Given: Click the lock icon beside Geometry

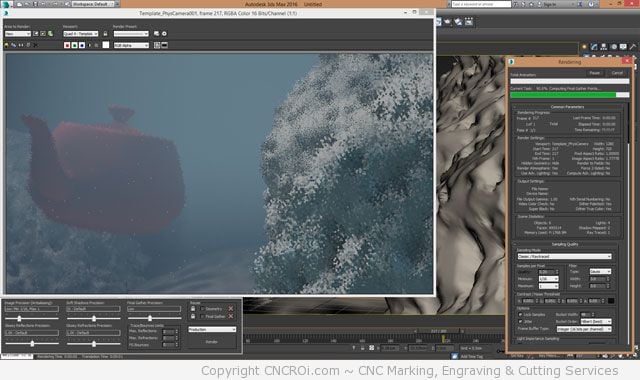Looking at the screenshot, I should [x=193, y=309].
